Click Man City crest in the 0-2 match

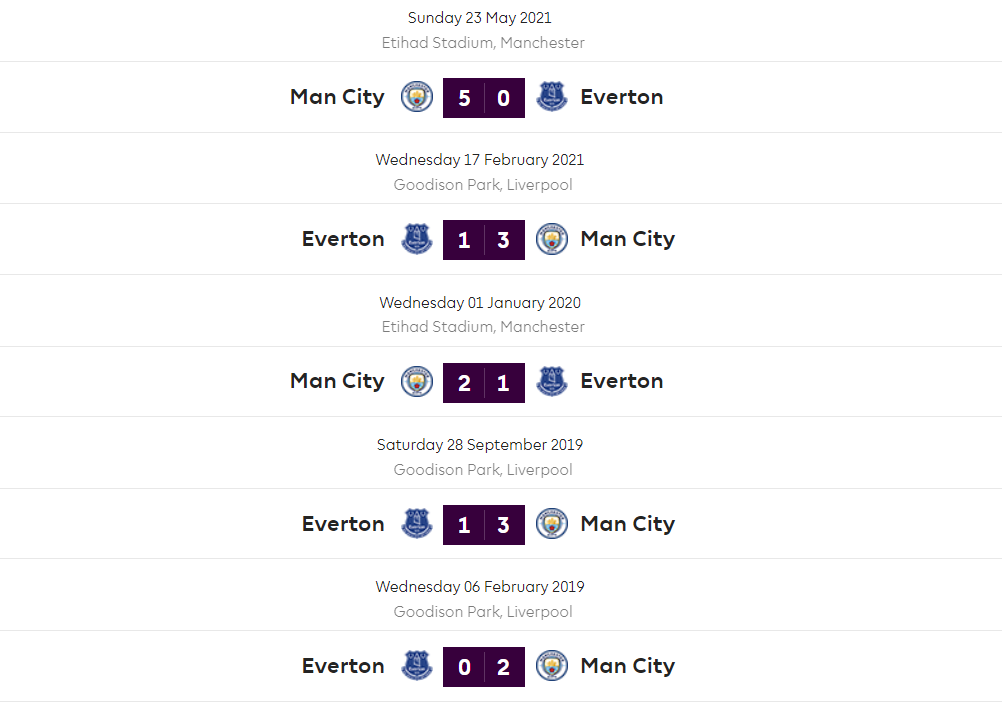pyautogui.click(x=552, y=666)
